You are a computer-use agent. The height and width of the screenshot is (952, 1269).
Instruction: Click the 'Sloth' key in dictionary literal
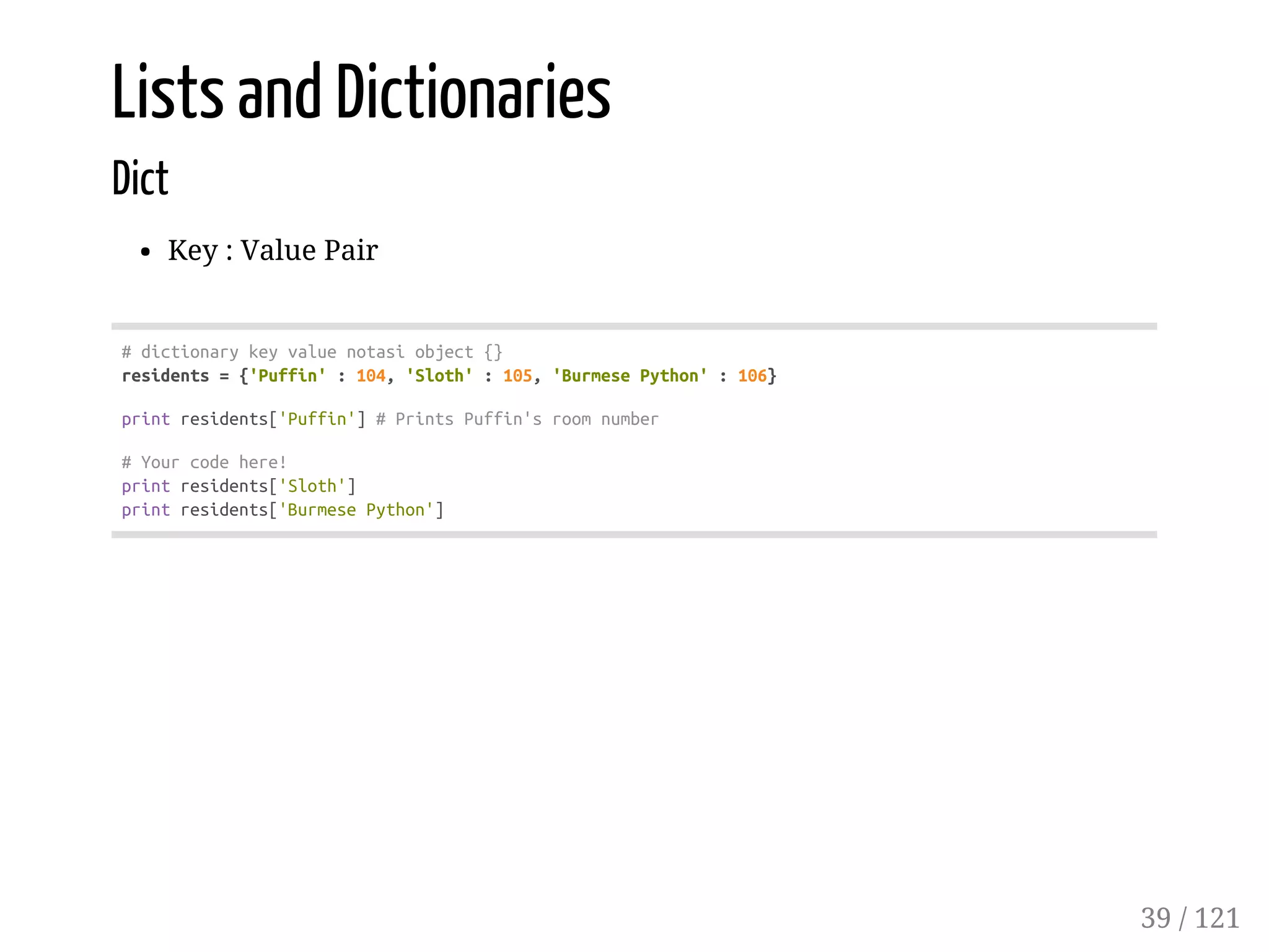tap(439, 376)
